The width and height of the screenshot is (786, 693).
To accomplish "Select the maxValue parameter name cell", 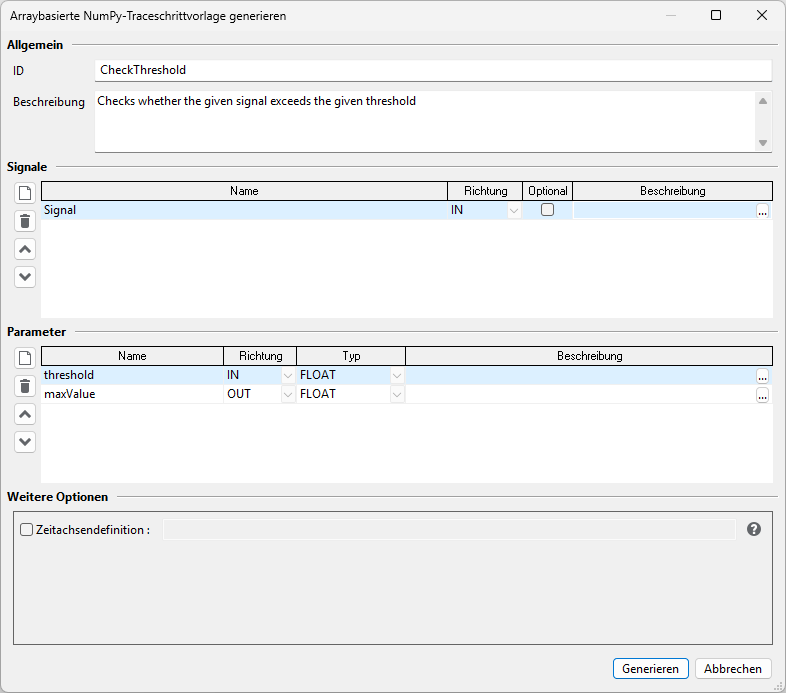I will click(132, 394).
